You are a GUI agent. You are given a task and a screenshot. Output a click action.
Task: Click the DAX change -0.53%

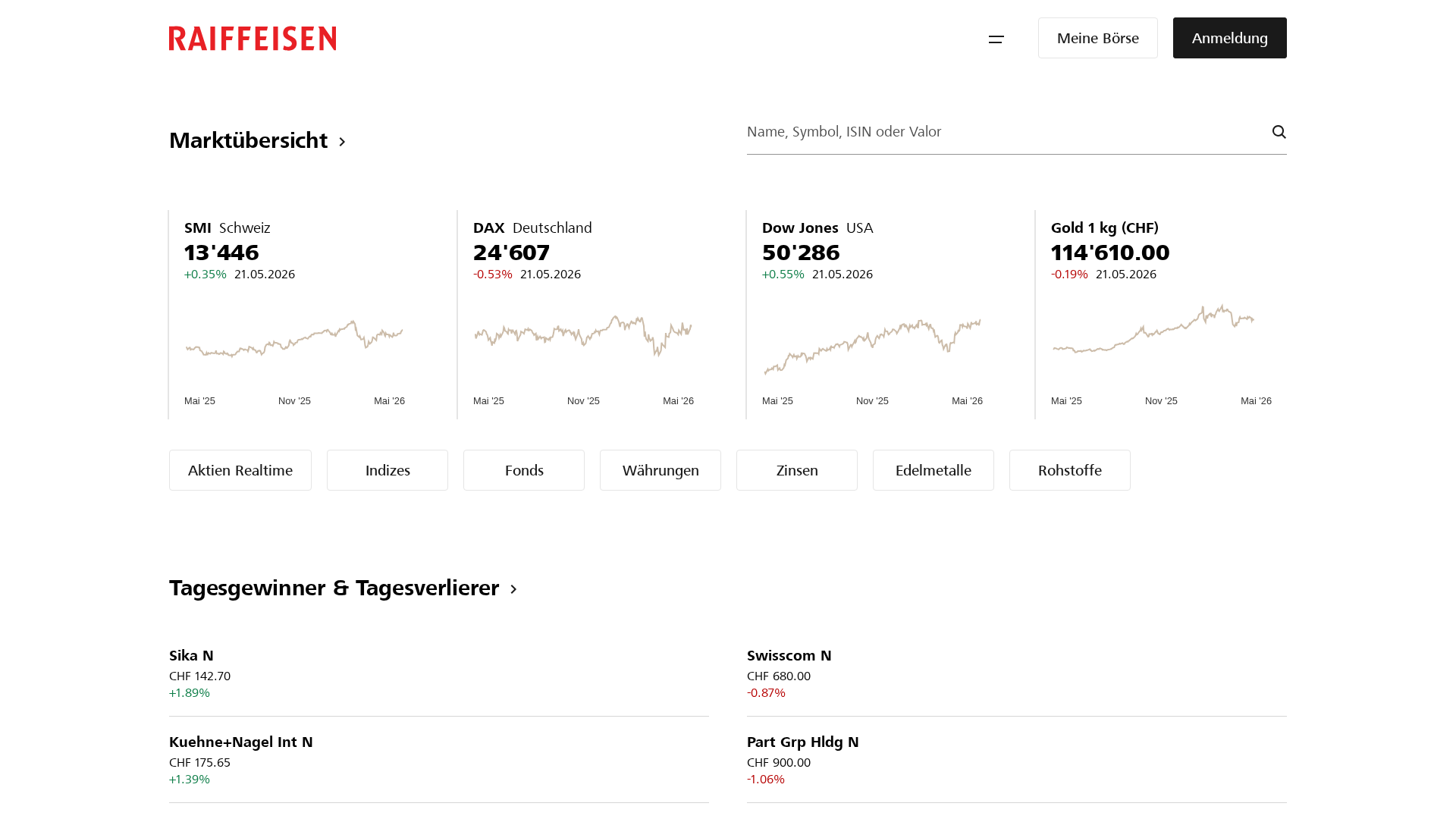coord(493,275)
